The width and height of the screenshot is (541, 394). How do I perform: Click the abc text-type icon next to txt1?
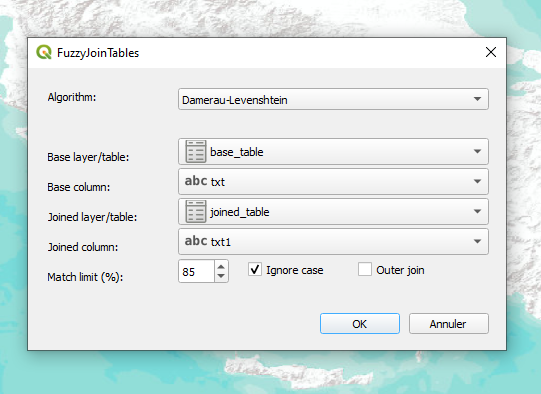[x=196, y=241]
